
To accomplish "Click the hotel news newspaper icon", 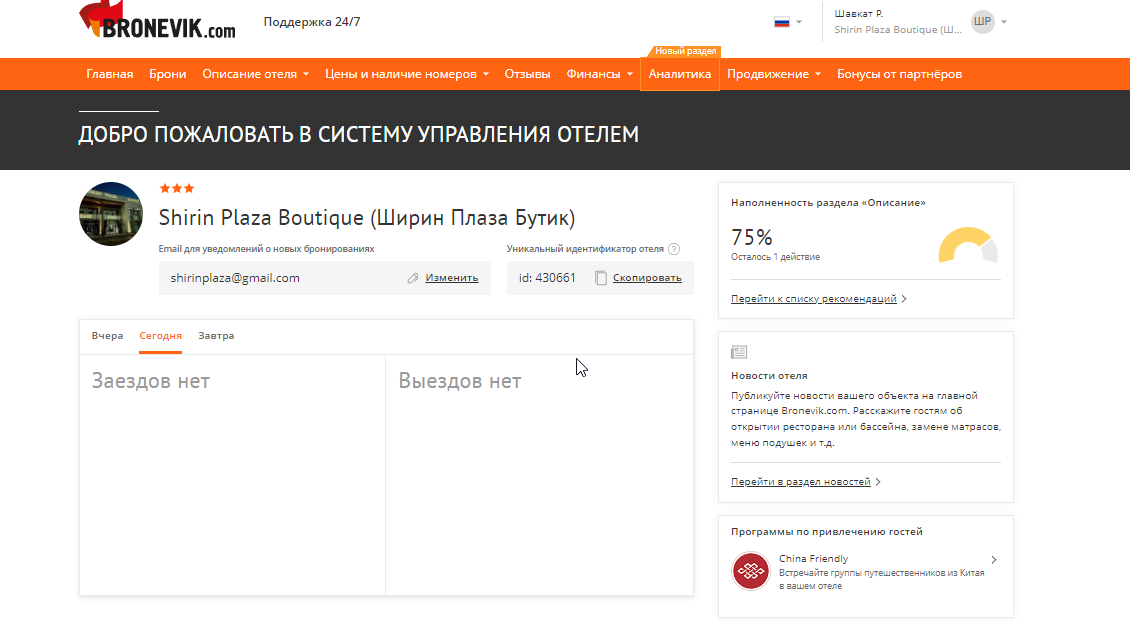I will pos(739,352).
